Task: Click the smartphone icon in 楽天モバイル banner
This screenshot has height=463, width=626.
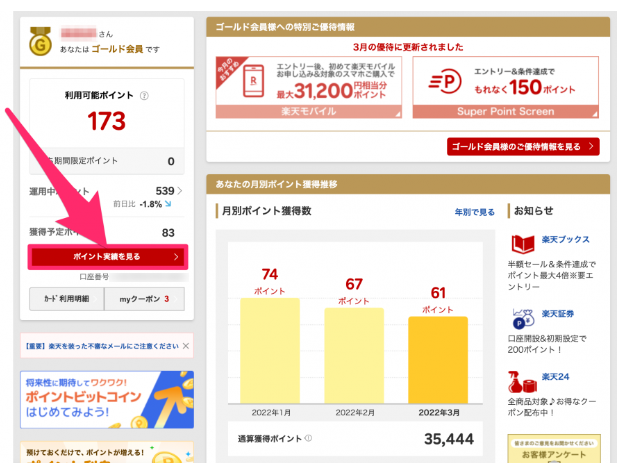Action: [254, 81]
